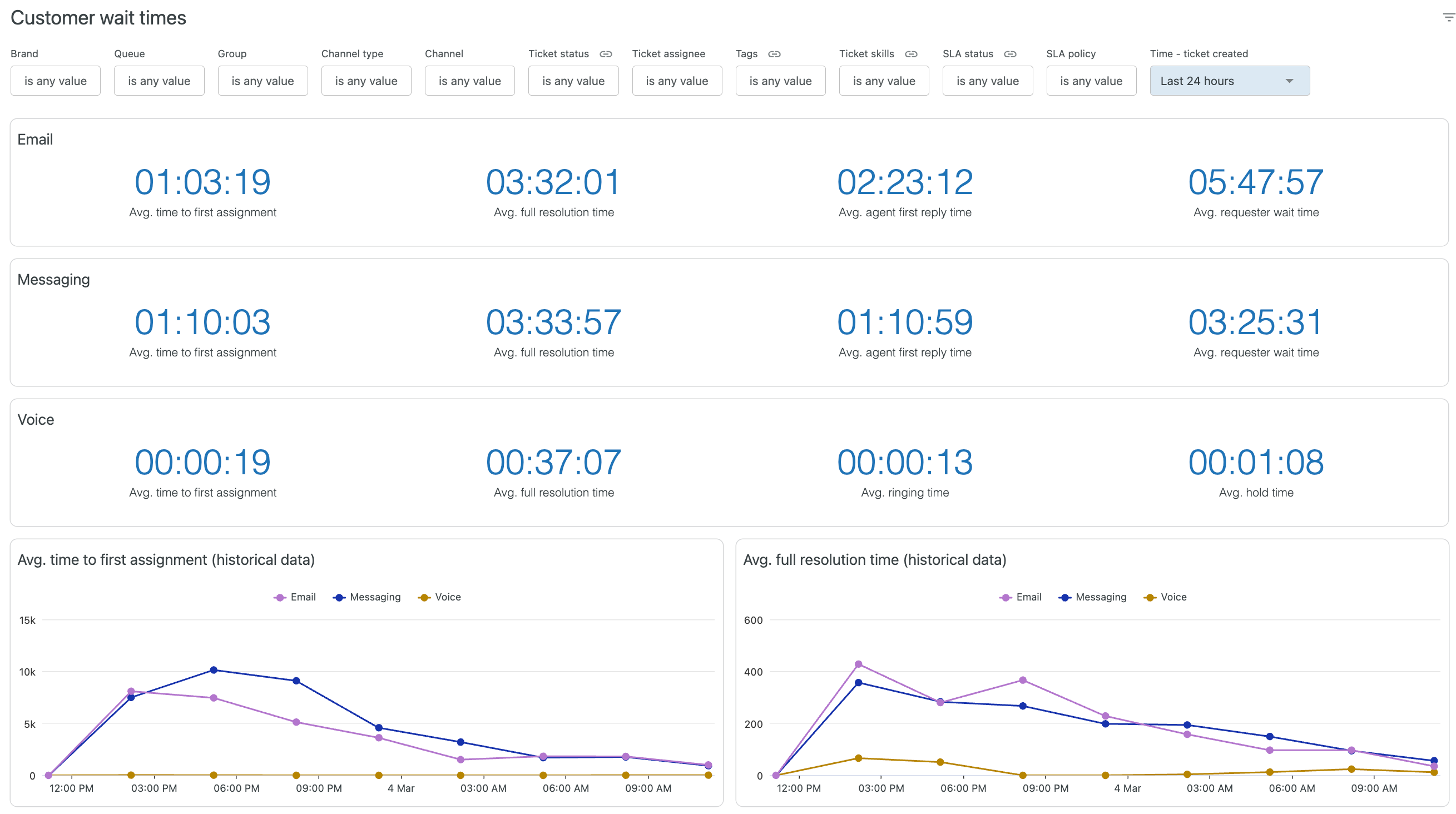Screen dimensions: 1456x814
Task: Click the Queue filter value button
Action: tap(159, 81)
